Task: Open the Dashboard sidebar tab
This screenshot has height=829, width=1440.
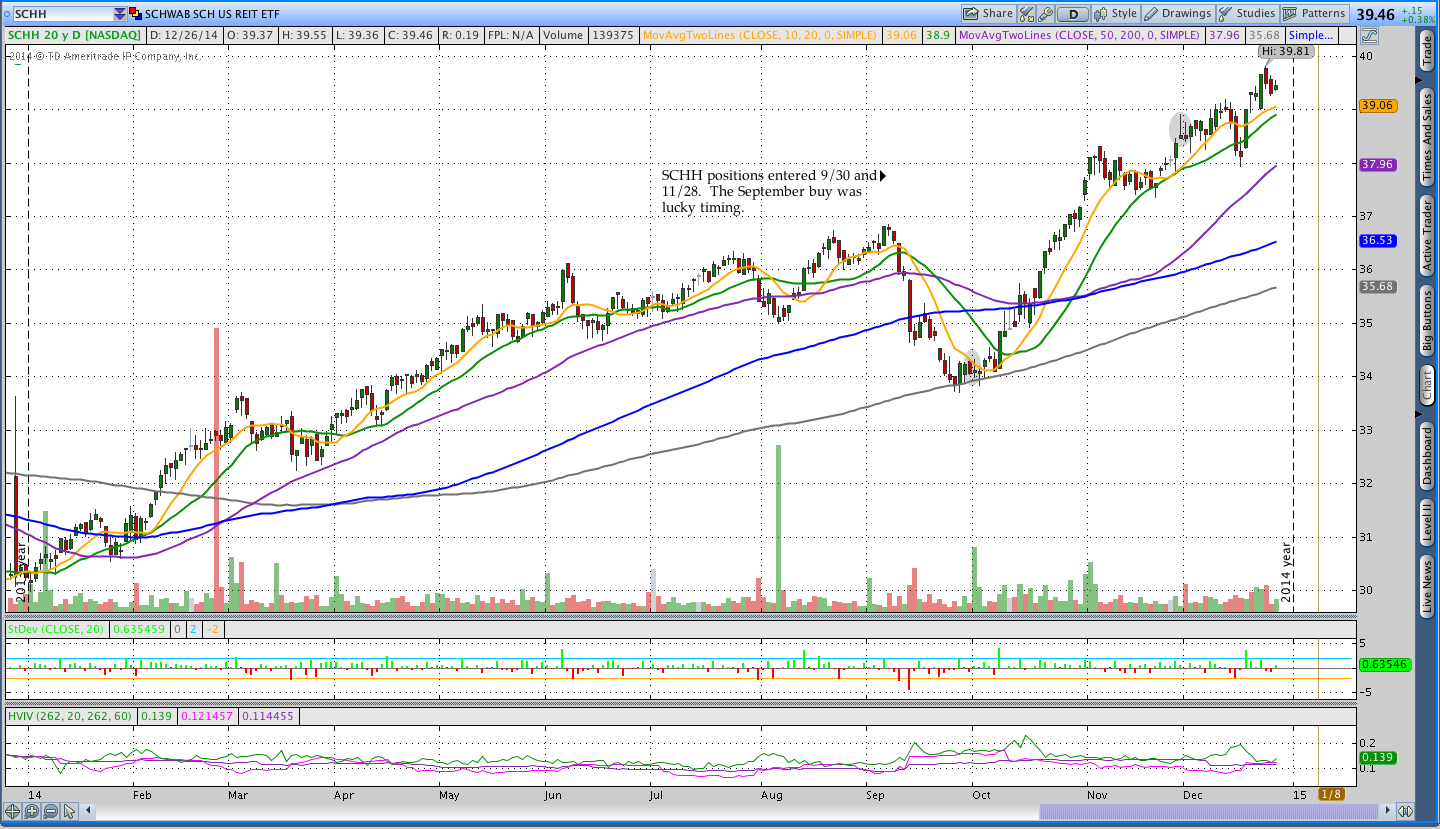Action: [x=1427, y=456]
